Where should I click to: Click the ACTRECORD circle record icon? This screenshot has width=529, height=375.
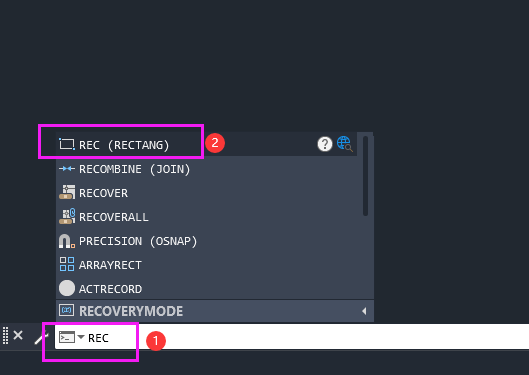tap(67, 288)
